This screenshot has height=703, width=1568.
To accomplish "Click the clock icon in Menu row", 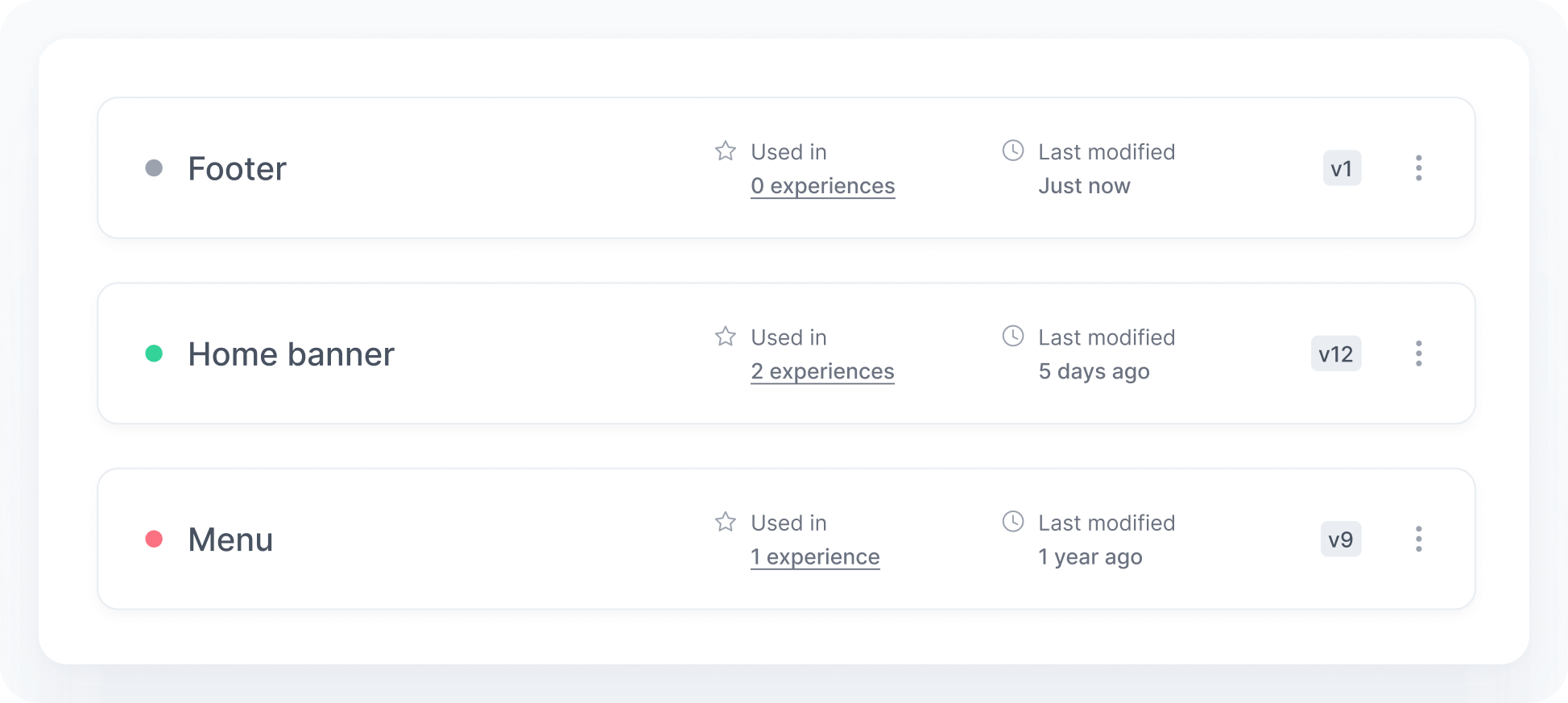I will click(1013, 522).
